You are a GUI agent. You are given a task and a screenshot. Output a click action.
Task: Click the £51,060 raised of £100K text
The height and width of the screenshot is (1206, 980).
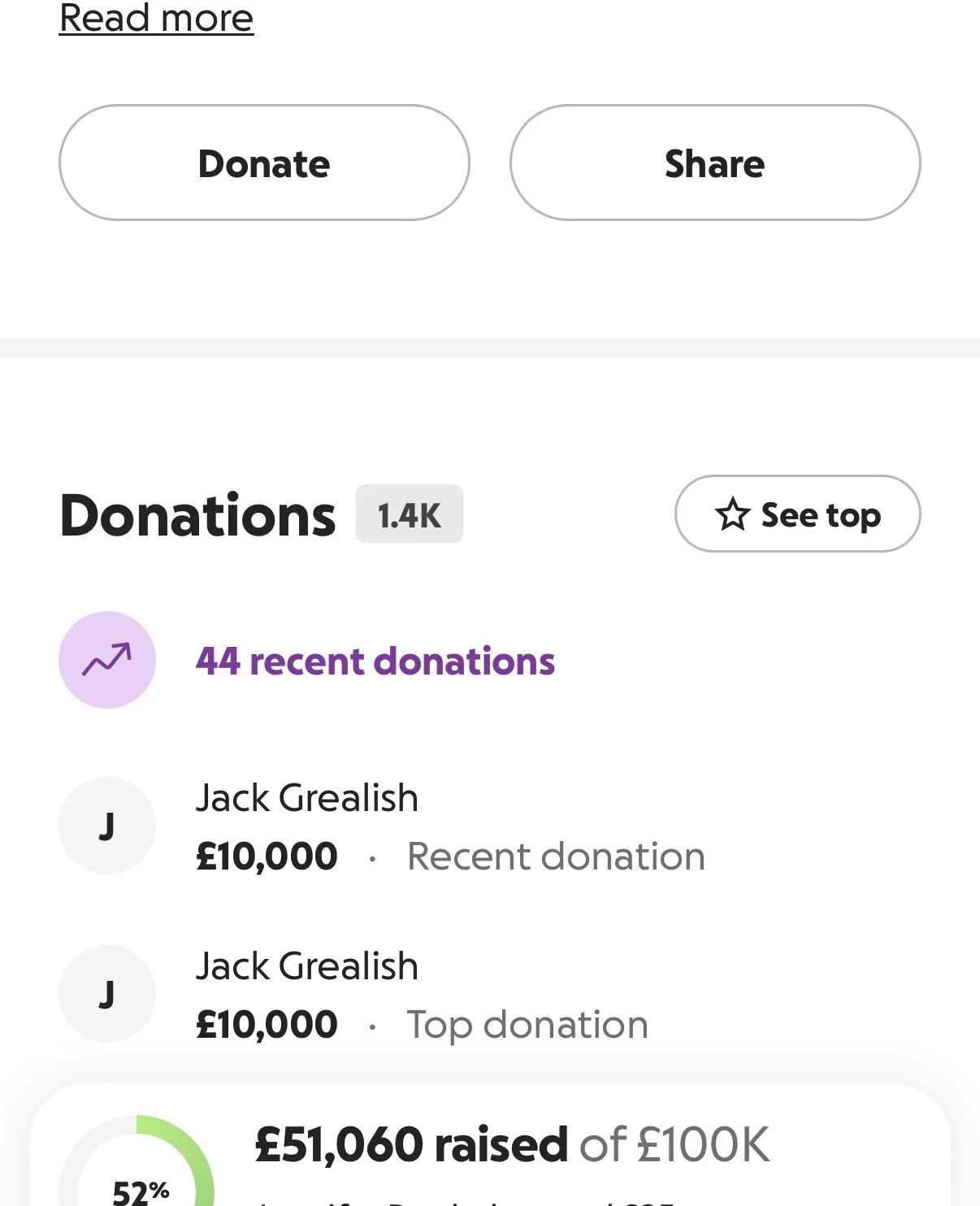tap(512, 1144)
